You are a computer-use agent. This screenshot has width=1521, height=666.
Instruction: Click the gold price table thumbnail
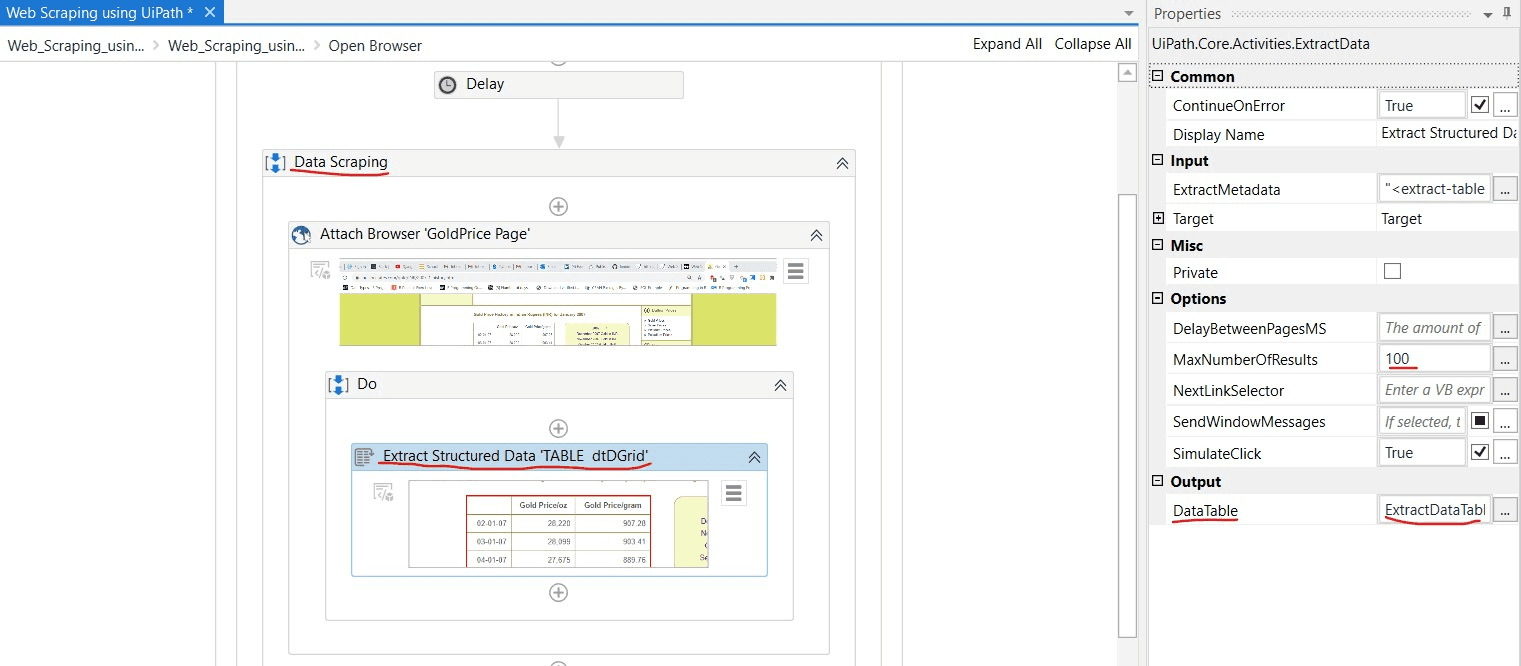(x=558, y=524)
